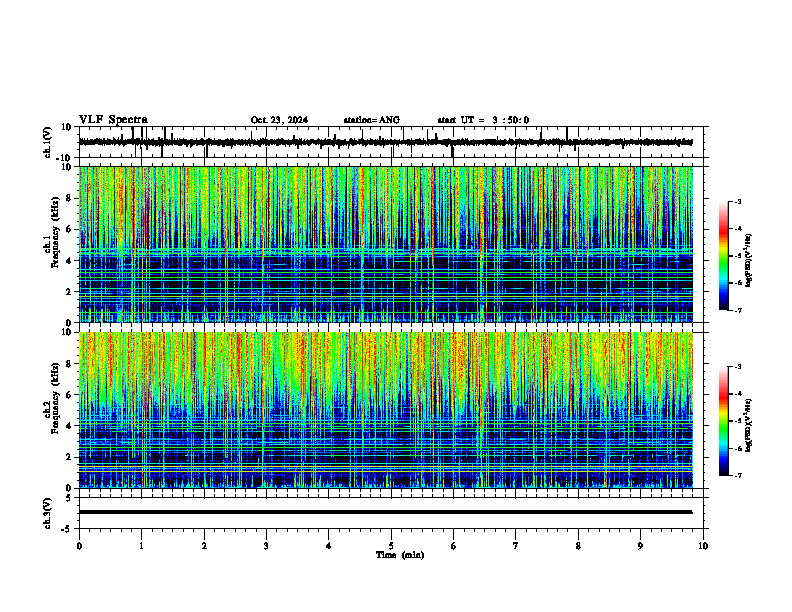Screen dimensions: 792x612
Task: Click the ch.1 waveform voltage trace panel
Action: click(x=393, y=142)
